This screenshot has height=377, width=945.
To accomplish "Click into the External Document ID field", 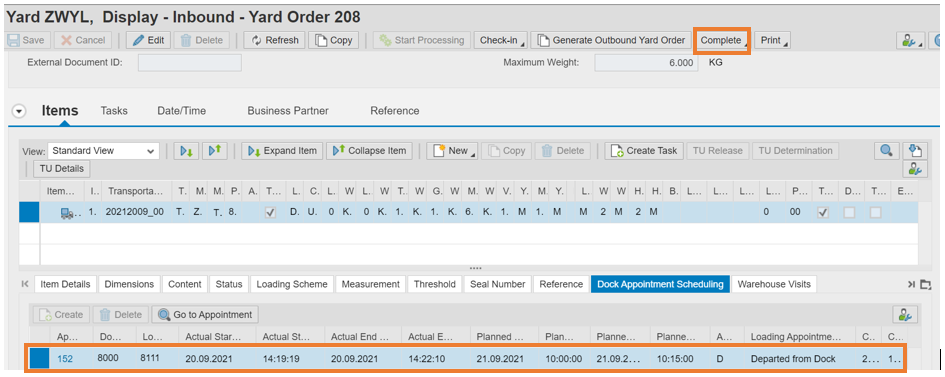I will pos(190,63).
